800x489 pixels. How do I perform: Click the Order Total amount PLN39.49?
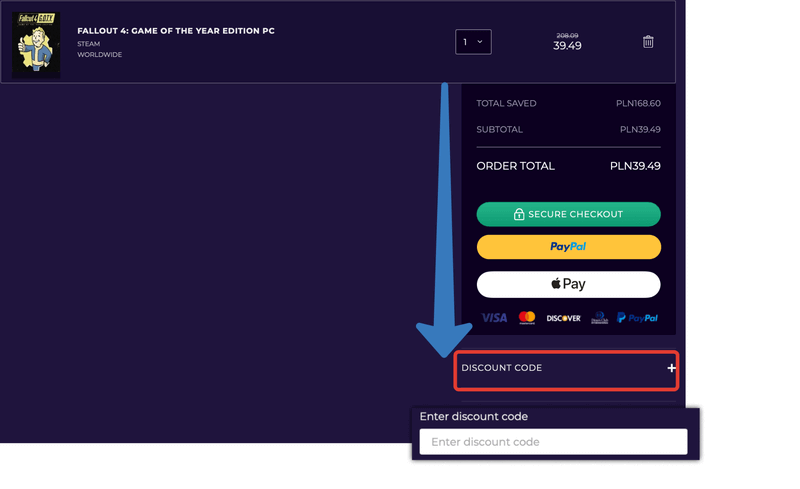[x=635, y=166]
